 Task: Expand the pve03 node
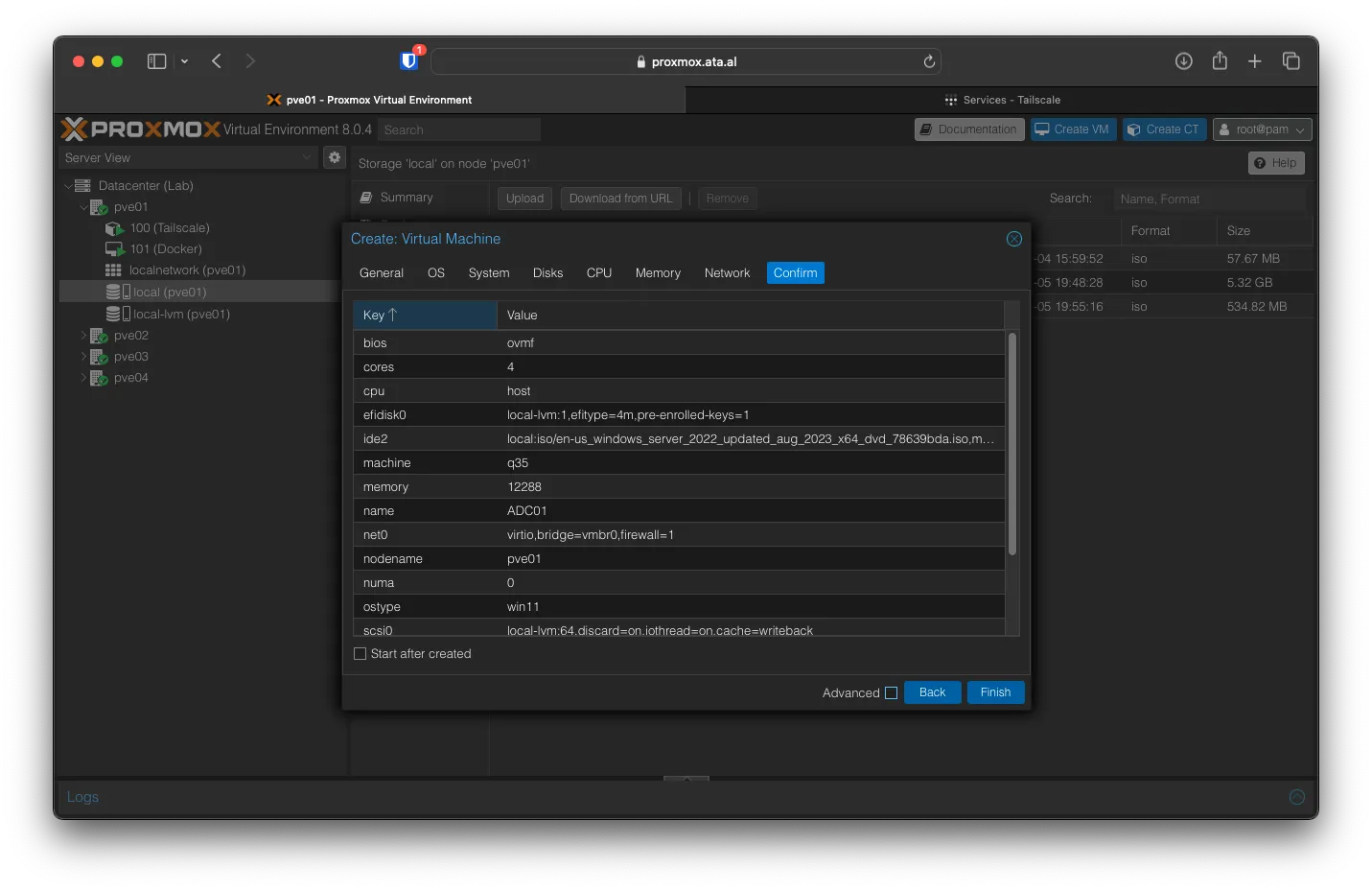83,357
